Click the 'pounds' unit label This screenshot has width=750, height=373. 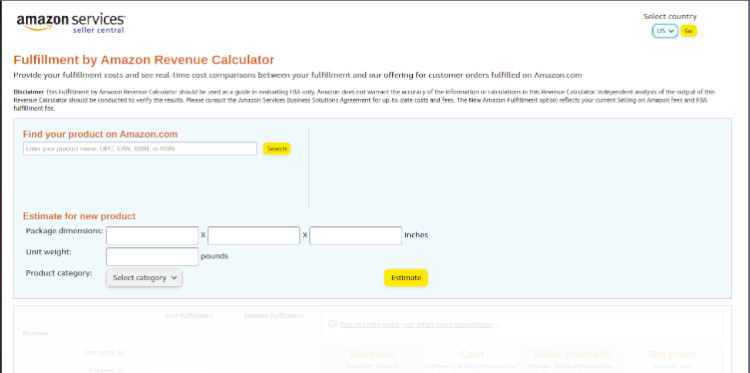[214, 256]
